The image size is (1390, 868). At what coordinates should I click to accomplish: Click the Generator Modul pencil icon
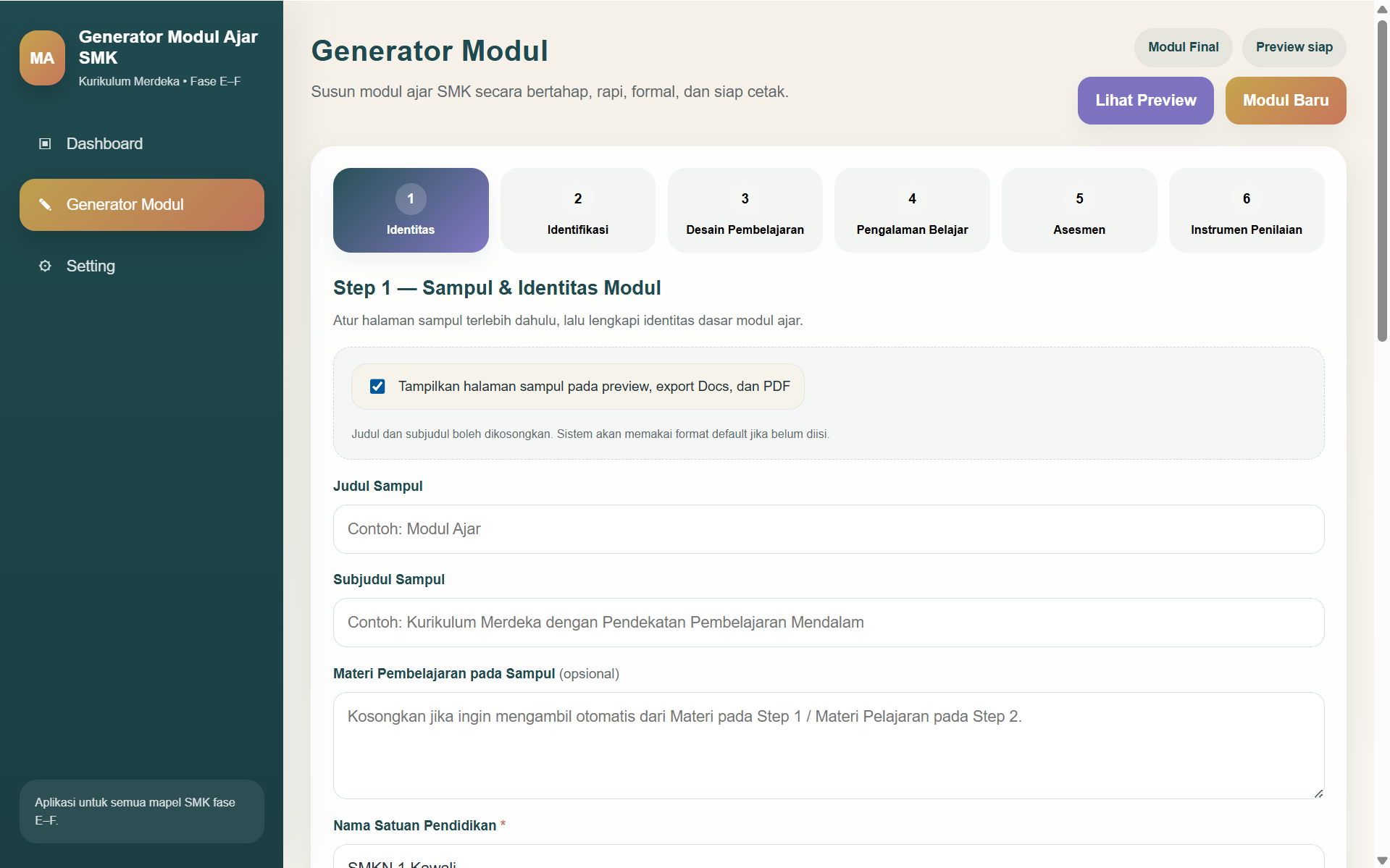45,205
